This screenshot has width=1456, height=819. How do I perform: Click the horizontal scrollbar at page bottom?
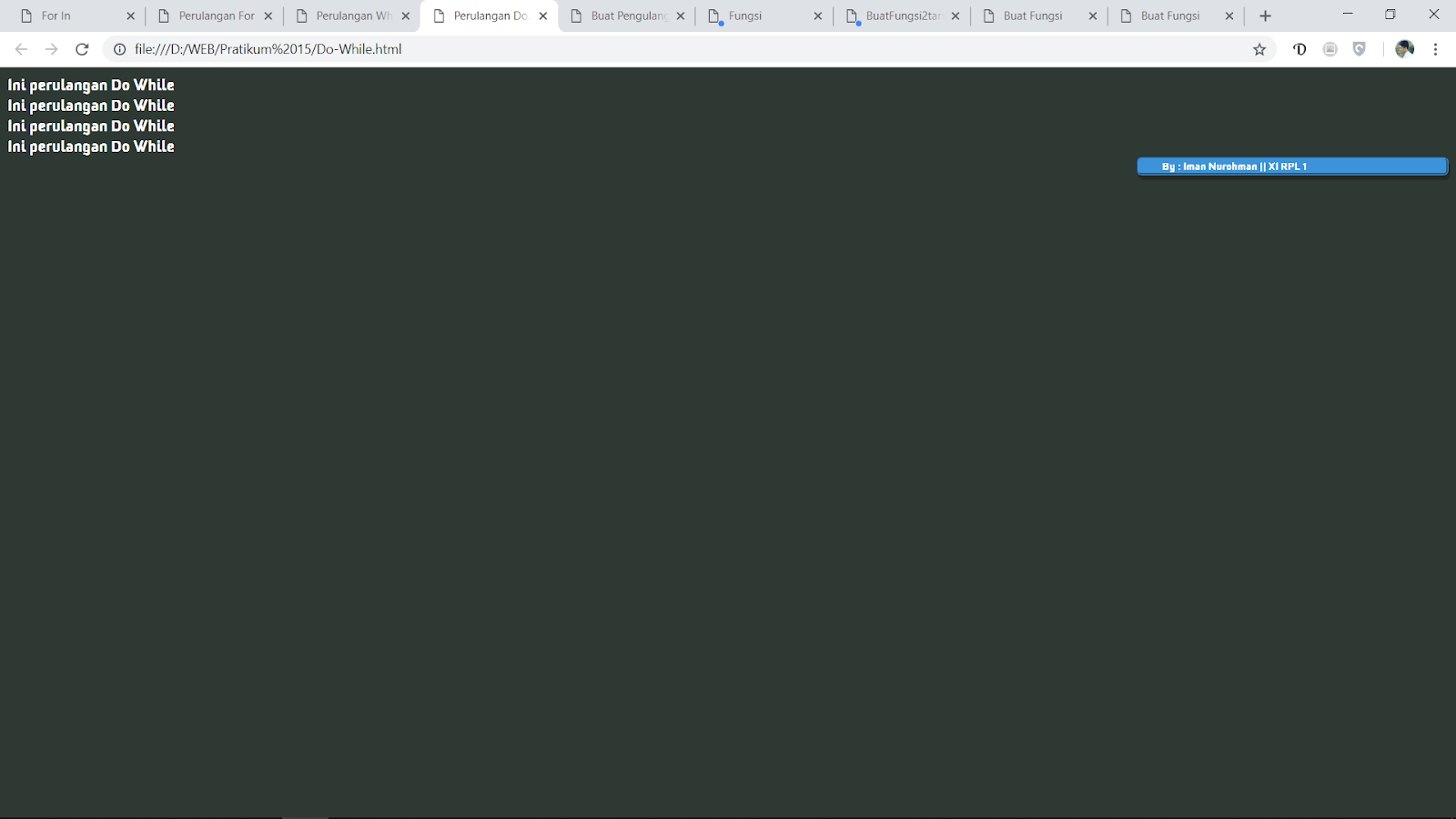pos(305,815)
